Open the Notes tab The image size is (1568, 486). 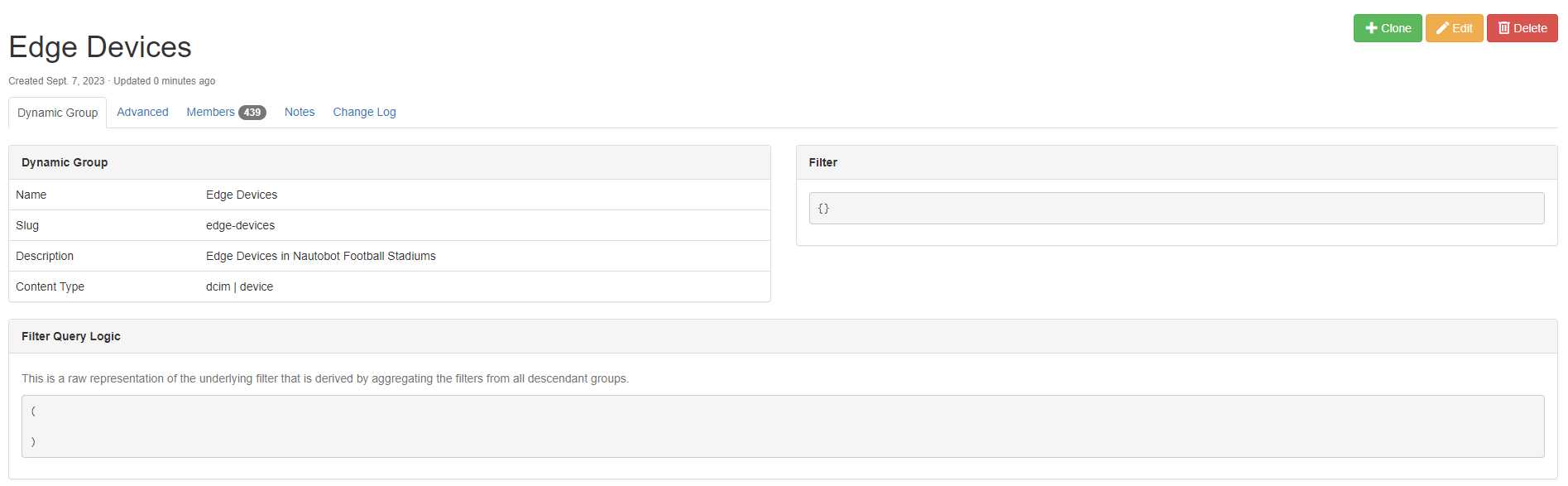coord(300,112)
